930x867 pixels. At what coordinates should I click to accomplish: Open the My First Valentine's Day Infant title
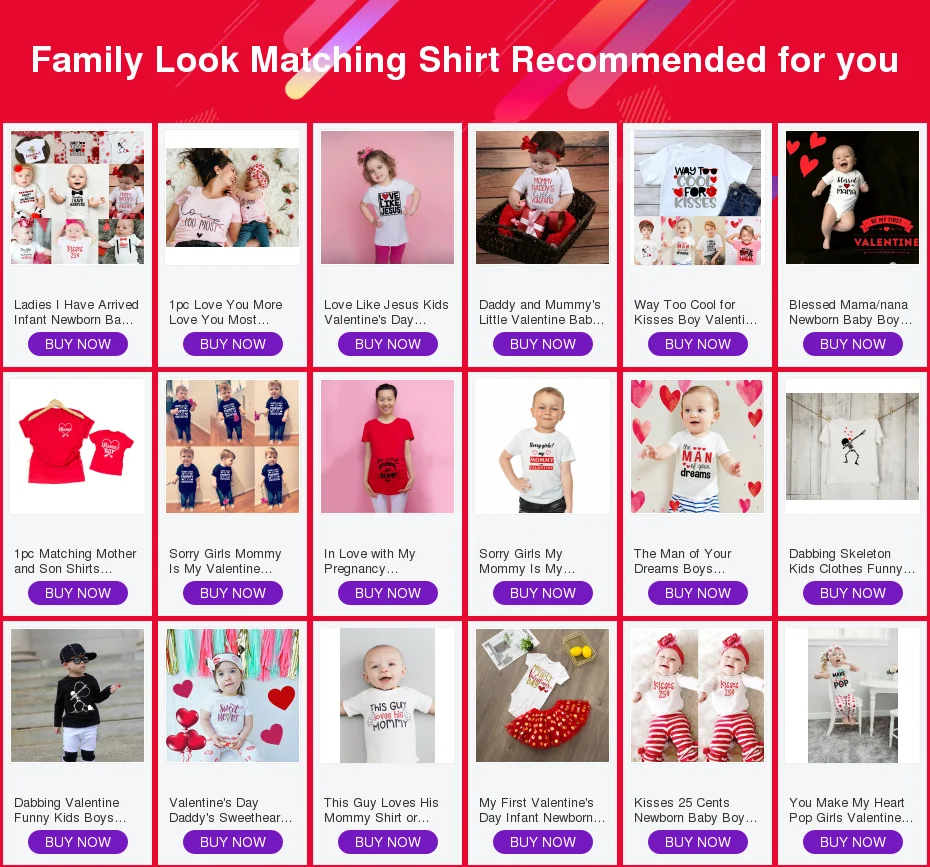click(x=542, y=810)
